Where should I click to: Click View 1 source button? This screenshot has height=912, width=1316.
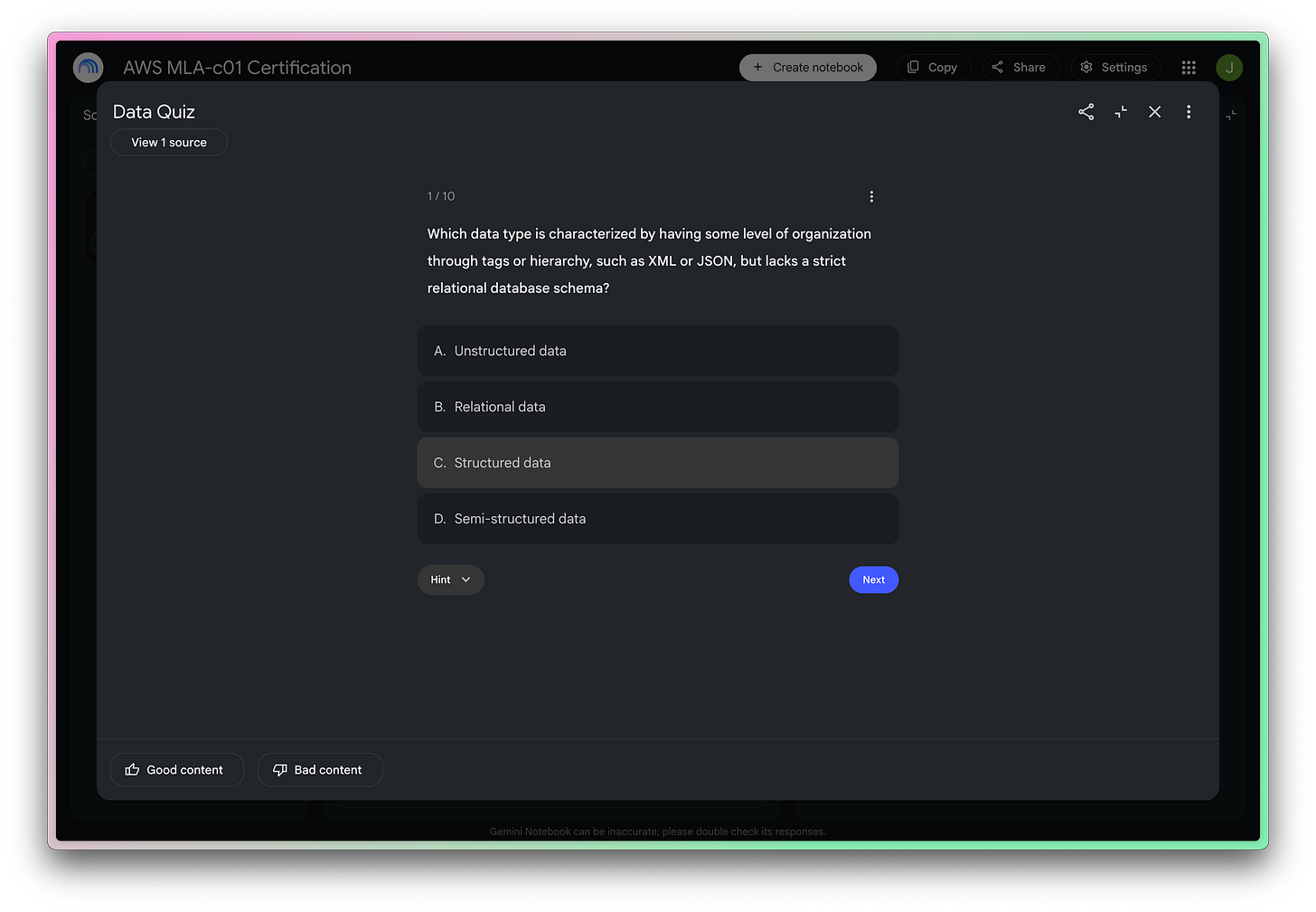coord(169,143)
